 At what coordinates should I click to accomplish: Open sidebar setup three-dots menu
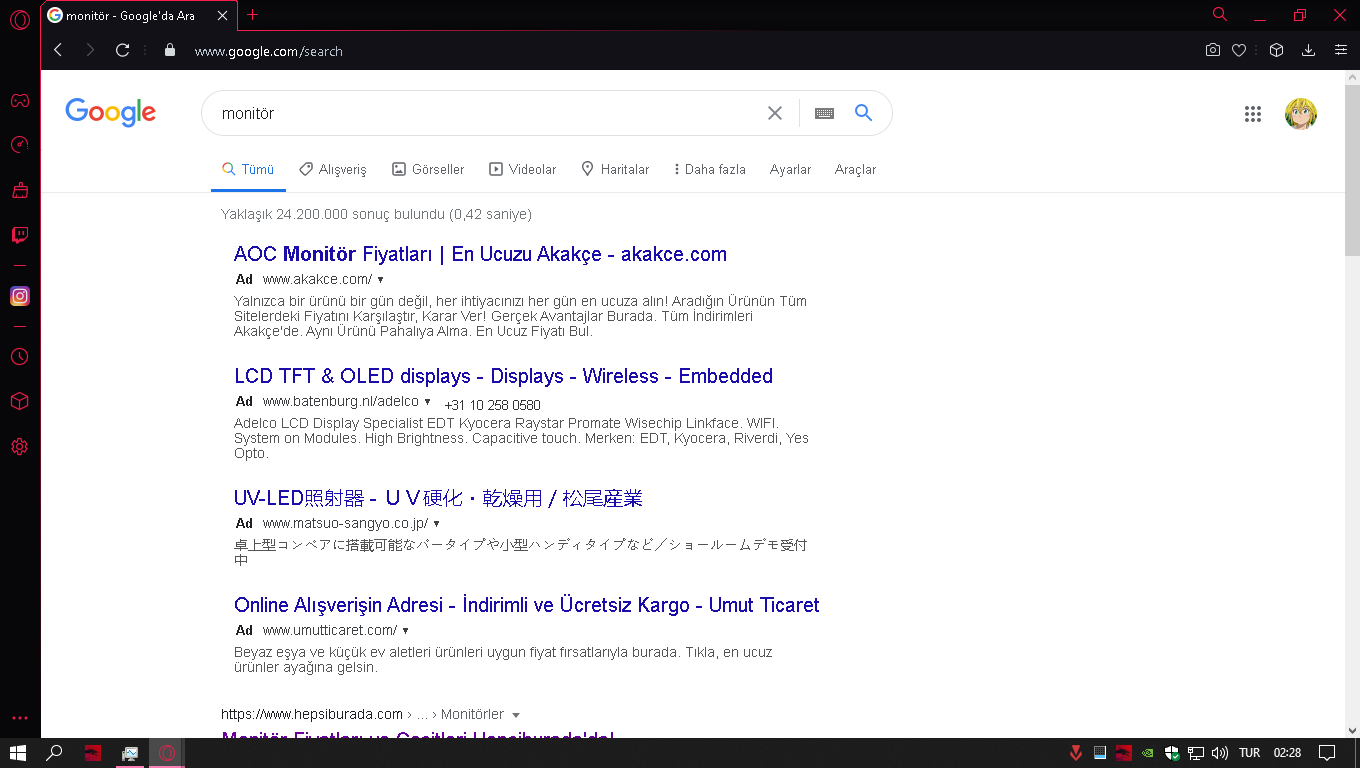(x=19, y=718)
